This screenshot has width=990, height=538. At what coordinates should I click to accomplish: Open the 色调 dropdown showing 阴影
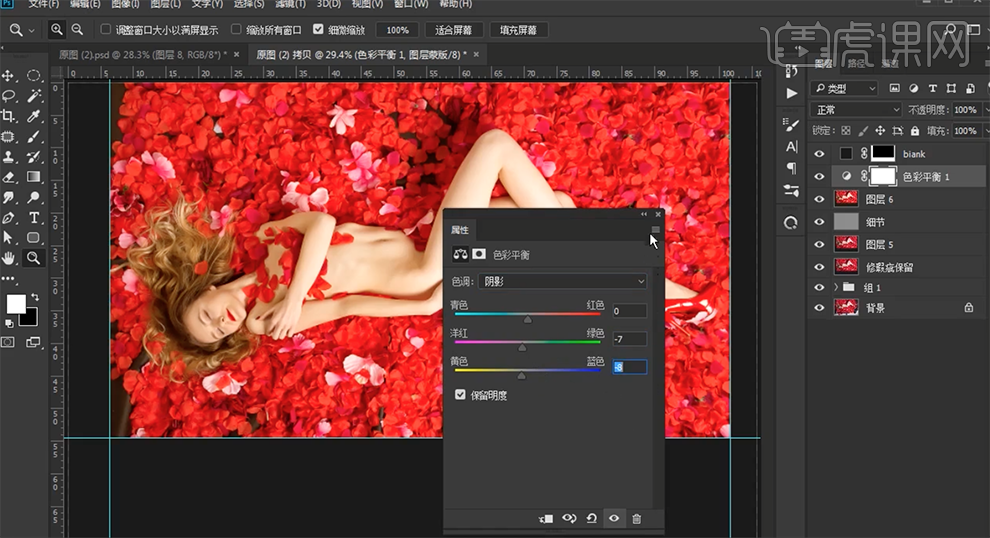point(563,282)
